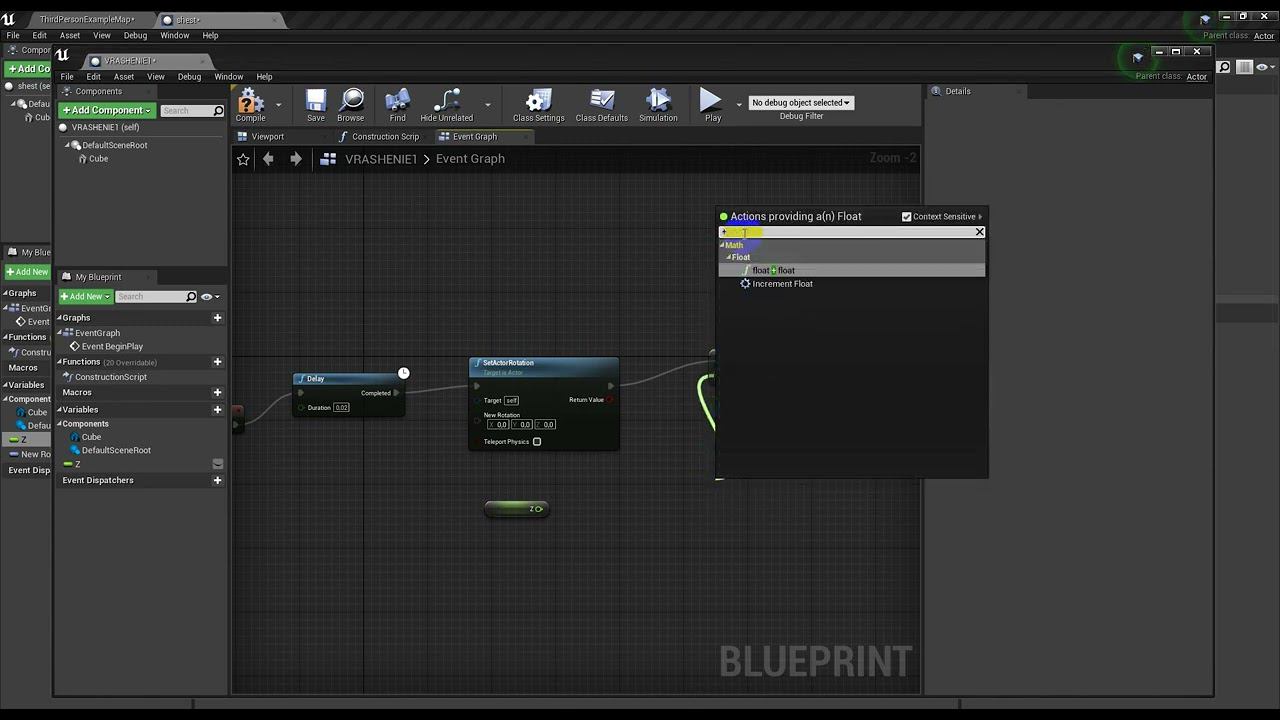The height and width of the screenshot is (720, 1280).
Task: Open the Debug menu of the VRASHENIE1 window
Action: pyautogui.click(x=189, y=77)
